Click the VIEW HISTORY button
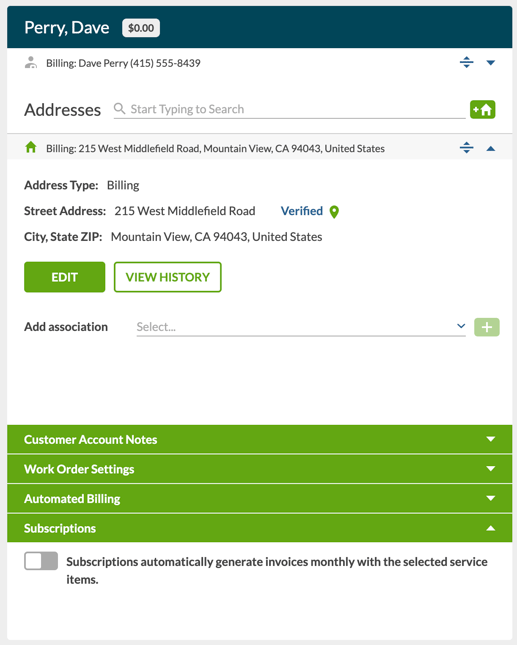The width and height of the screenshot is (517, 645). 168,277
